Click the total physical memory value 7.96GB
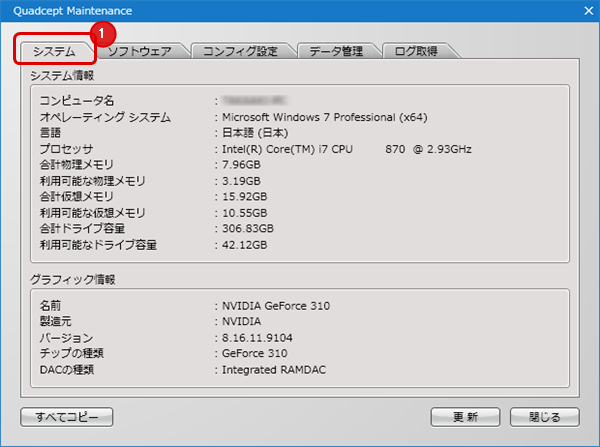This screenshot has width=600, height=447. [241, 165]
